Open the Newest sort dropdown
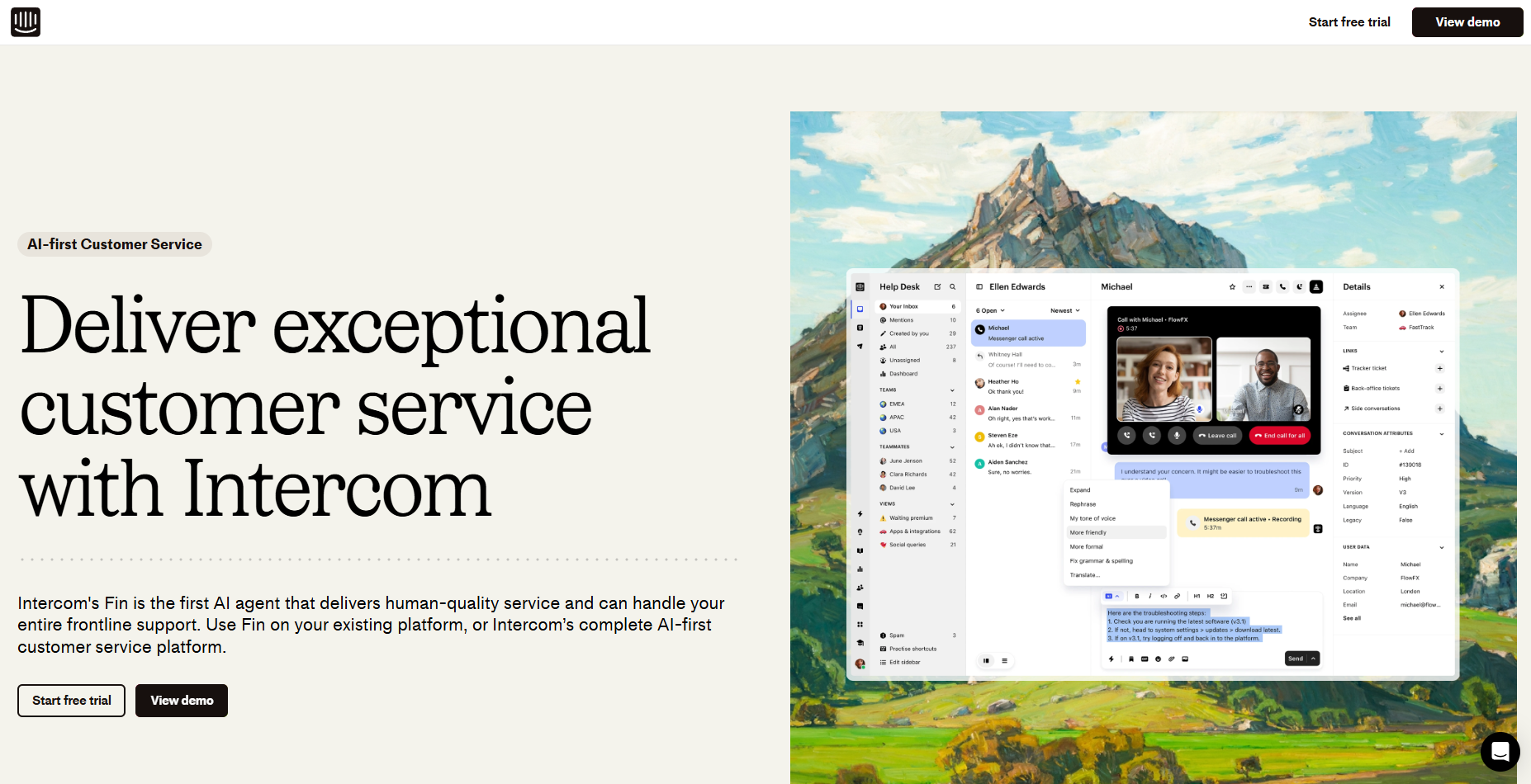The image size is (1531, 784). pos(1064,311)
